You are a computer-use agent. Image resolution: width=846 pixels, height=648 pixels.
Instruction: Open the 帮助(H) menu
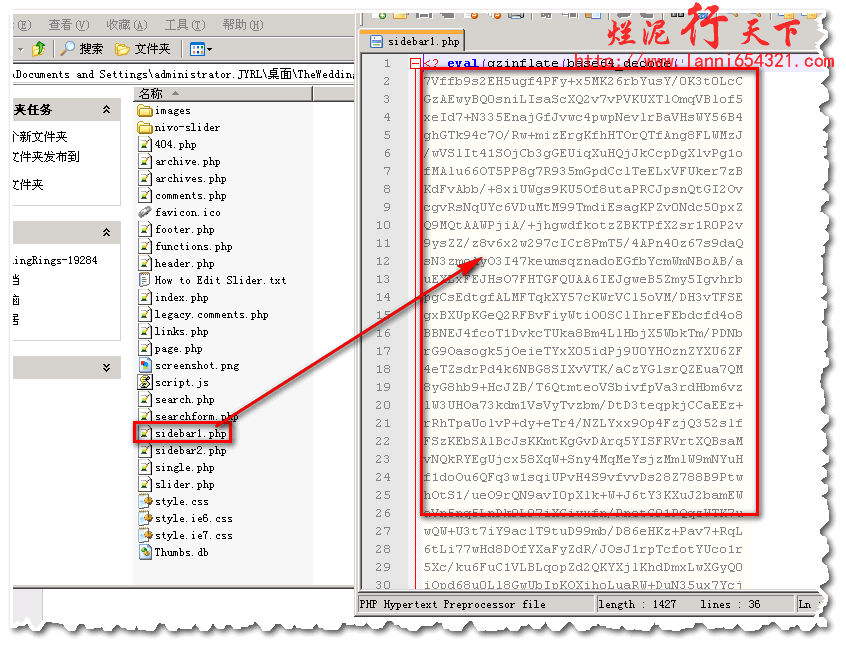click(x=242, y=25)
